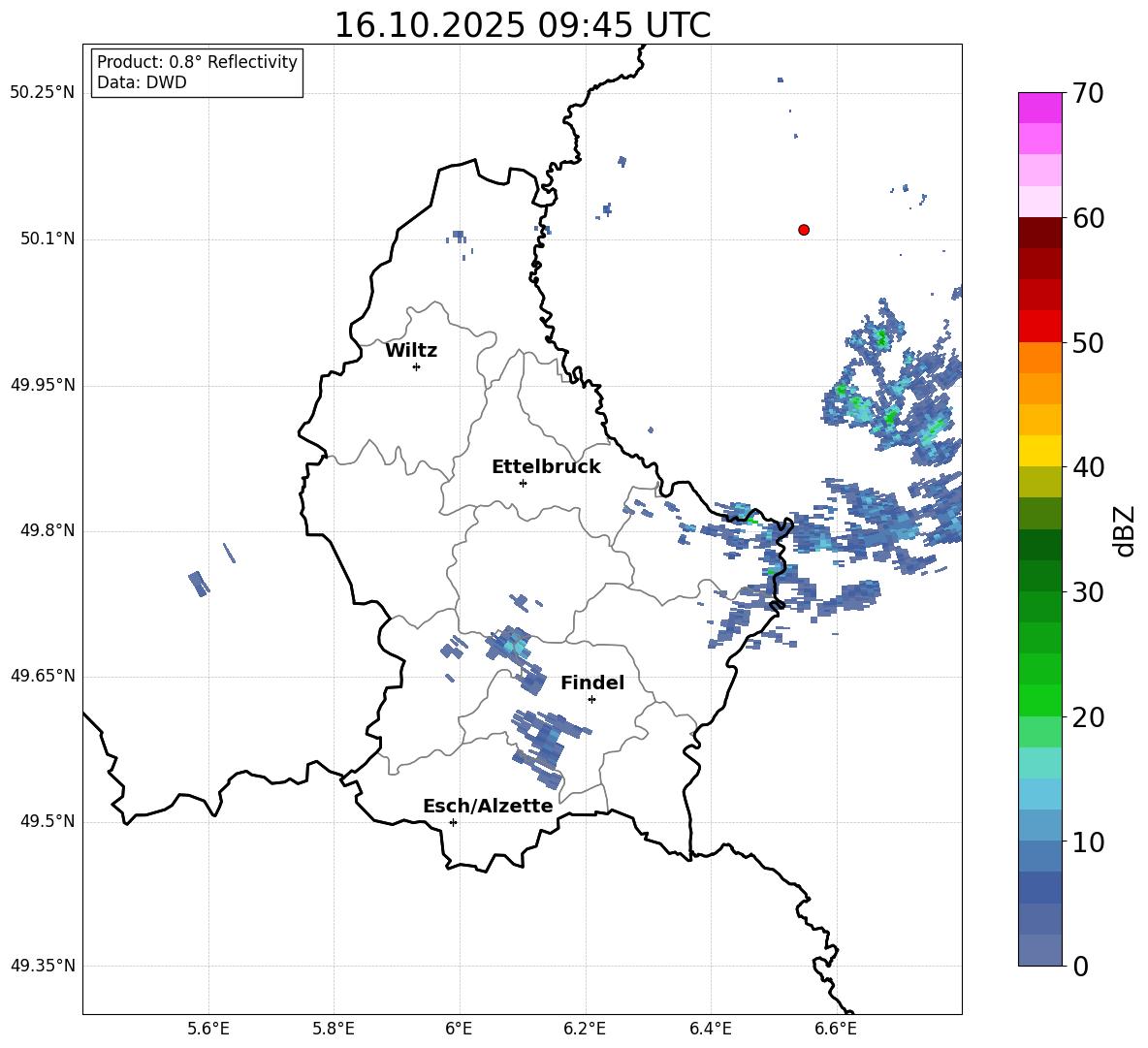This screenshot has height=1048, width=1148.
Task: Click the colorbar tick label 70
Action: click(1088, 94)
